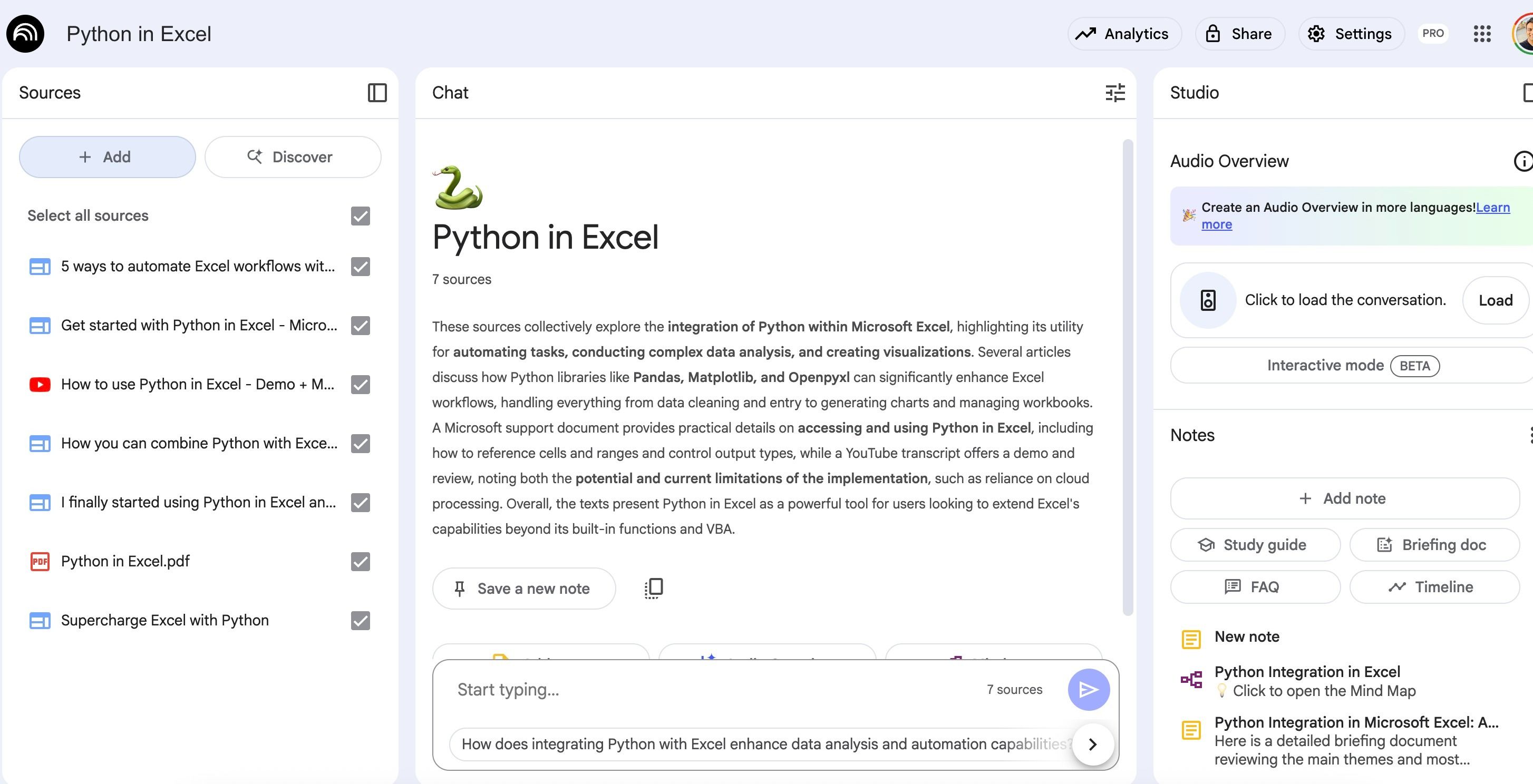Image resolution: width=1533 pixels, height=784 pixels.
Task: Generate an FAQ
Action: click(1255, 587)
